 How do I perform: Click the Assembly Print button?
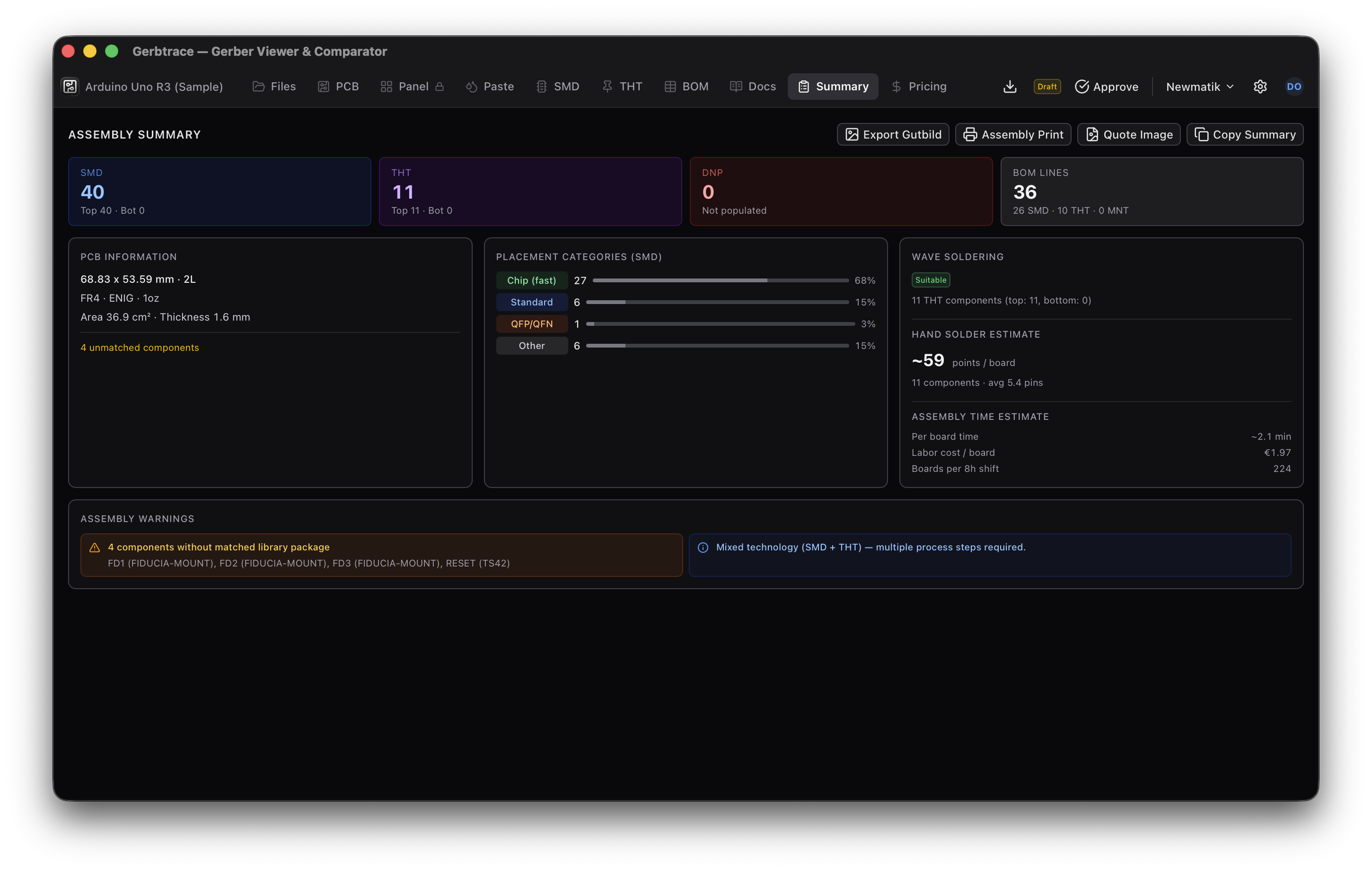pyautogui.click(x=1013, y=134)
